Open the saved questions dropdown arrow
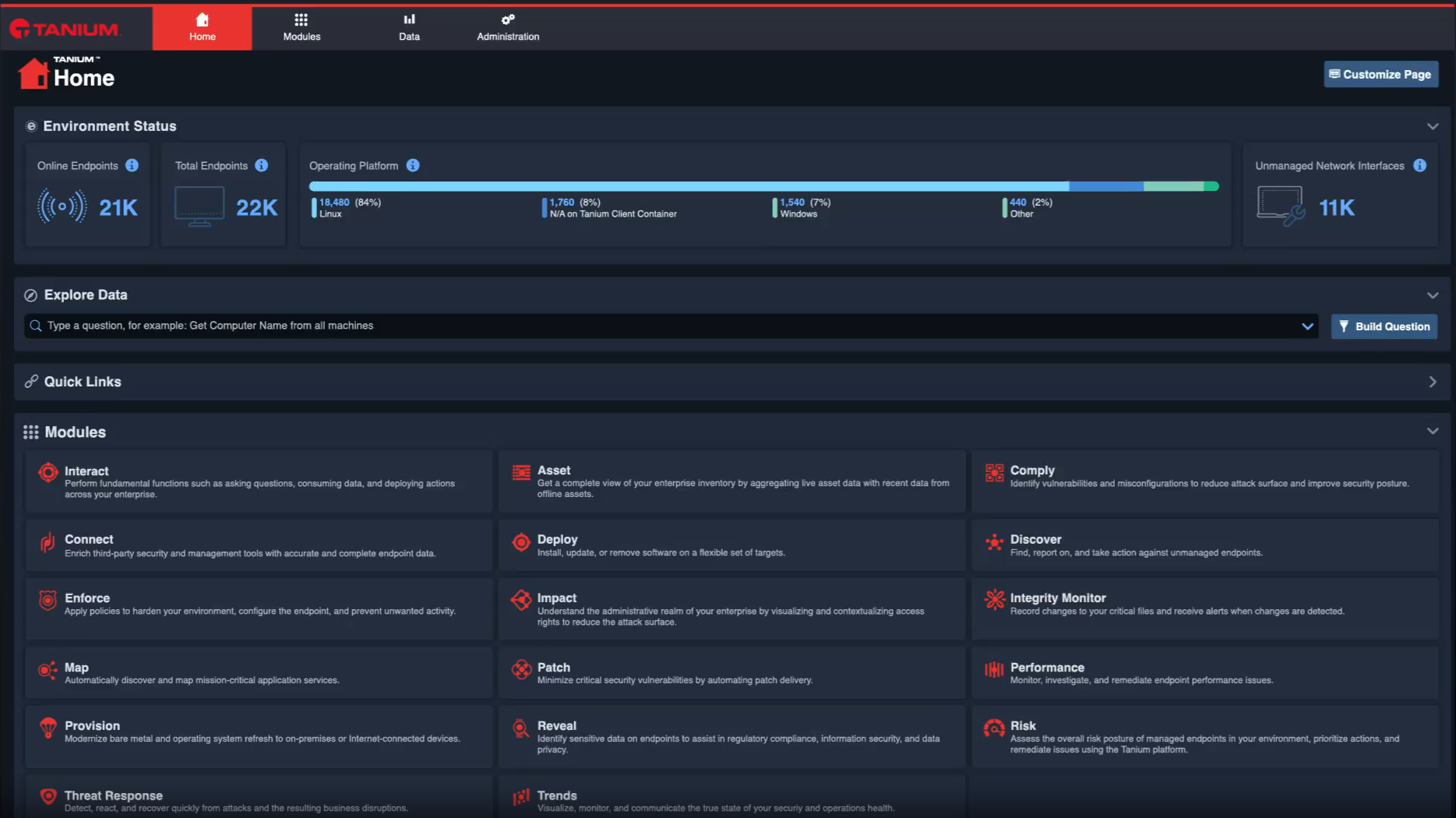This screenshot has width=1456, height=818. click(x=1307, y=326)
